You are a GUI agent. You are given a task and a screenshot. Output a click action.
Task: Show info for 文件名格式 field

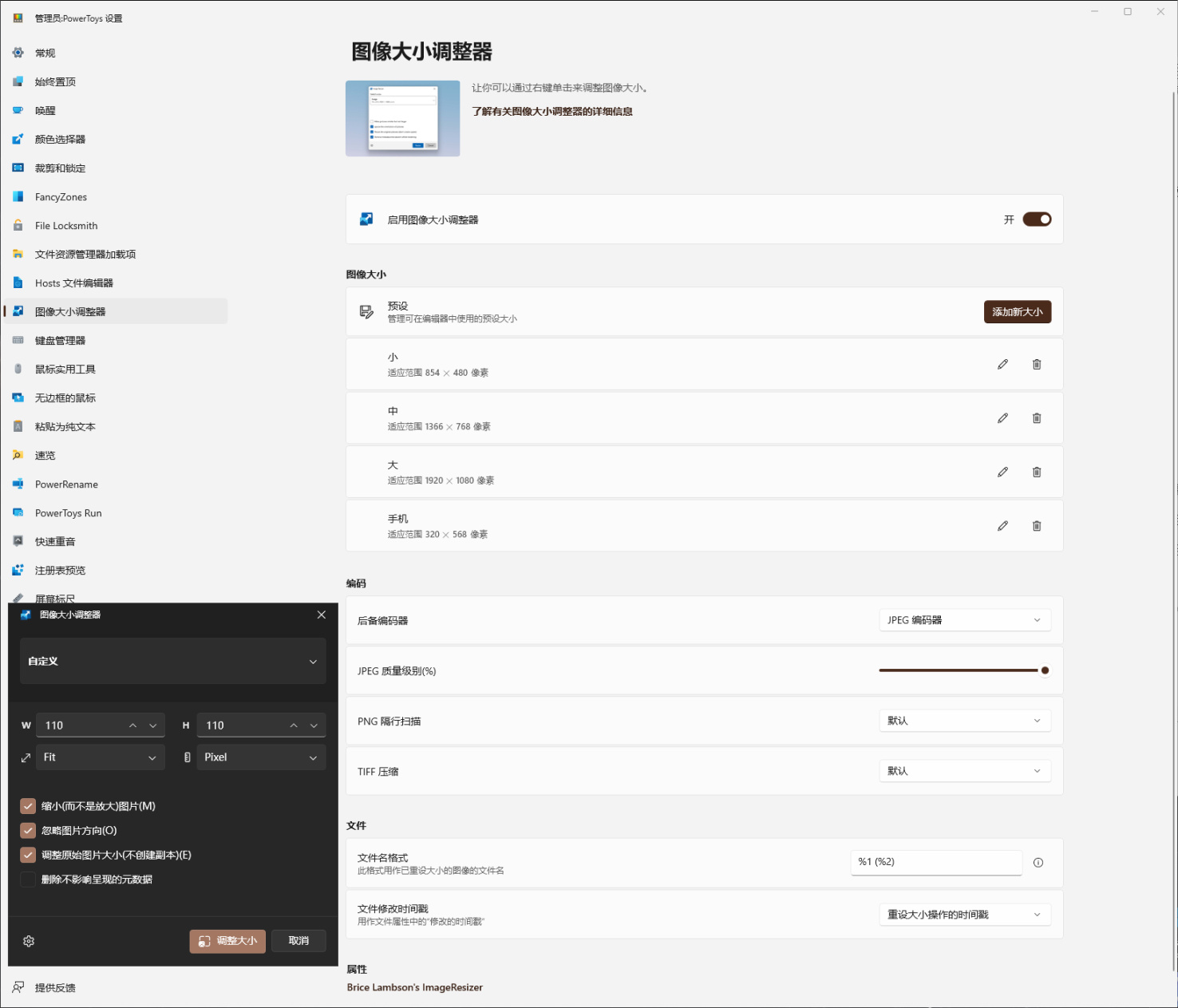1038,862
